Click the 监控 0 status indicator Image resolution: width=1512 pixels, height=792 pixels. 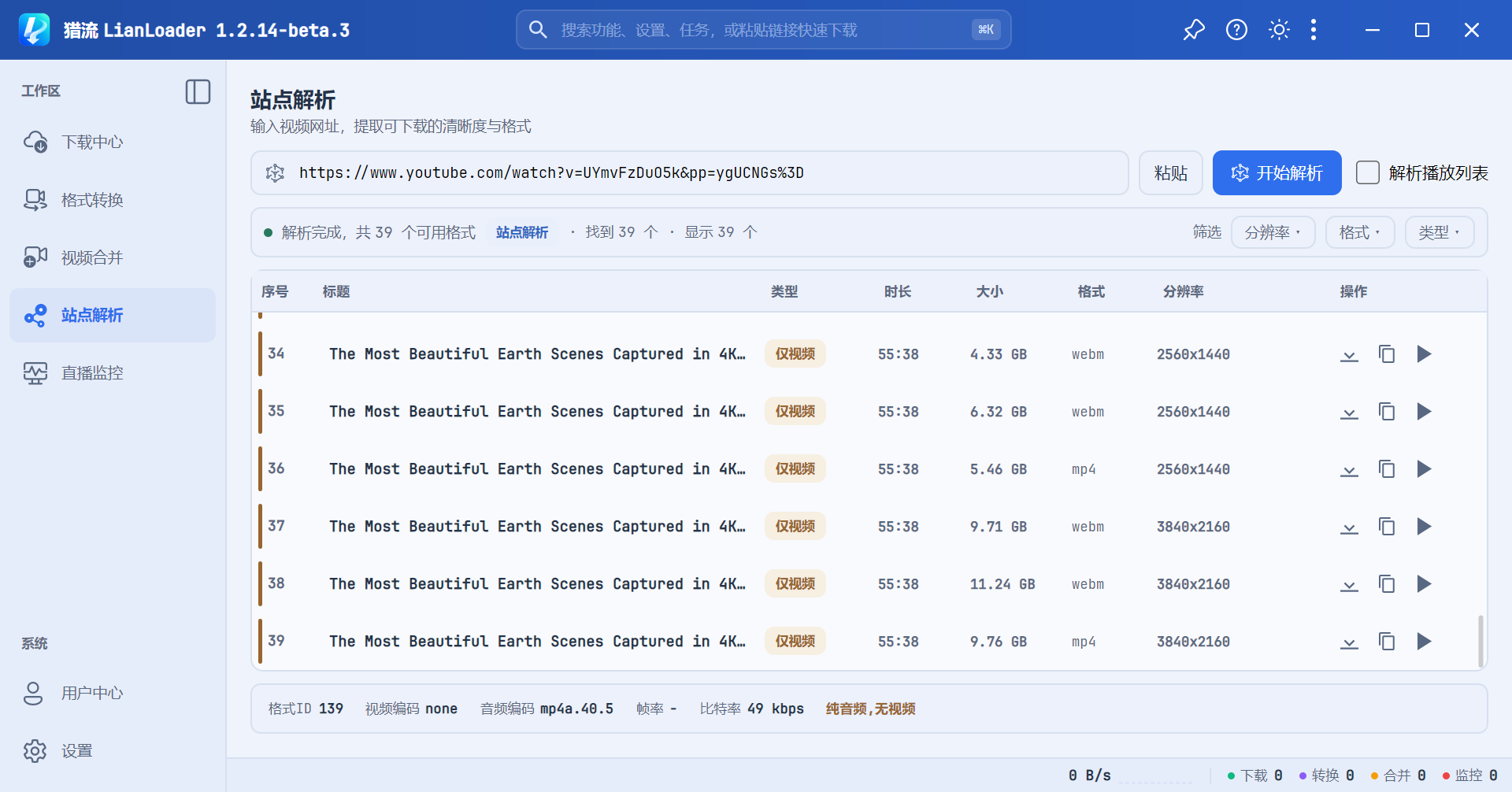click(1469, 775)
